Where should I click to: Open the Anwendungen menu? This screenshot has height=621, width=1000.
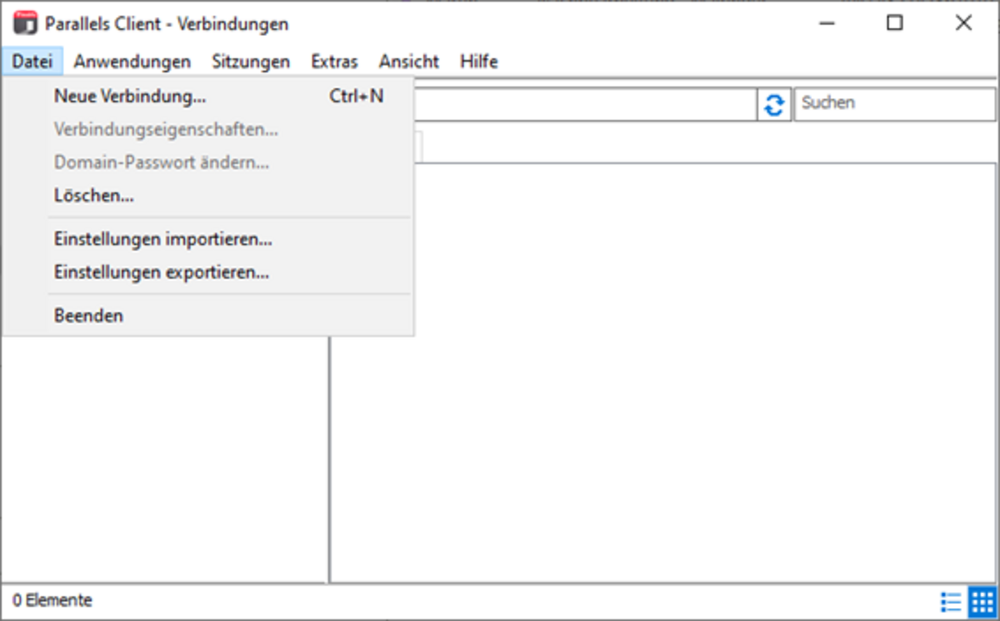(132, 61)
